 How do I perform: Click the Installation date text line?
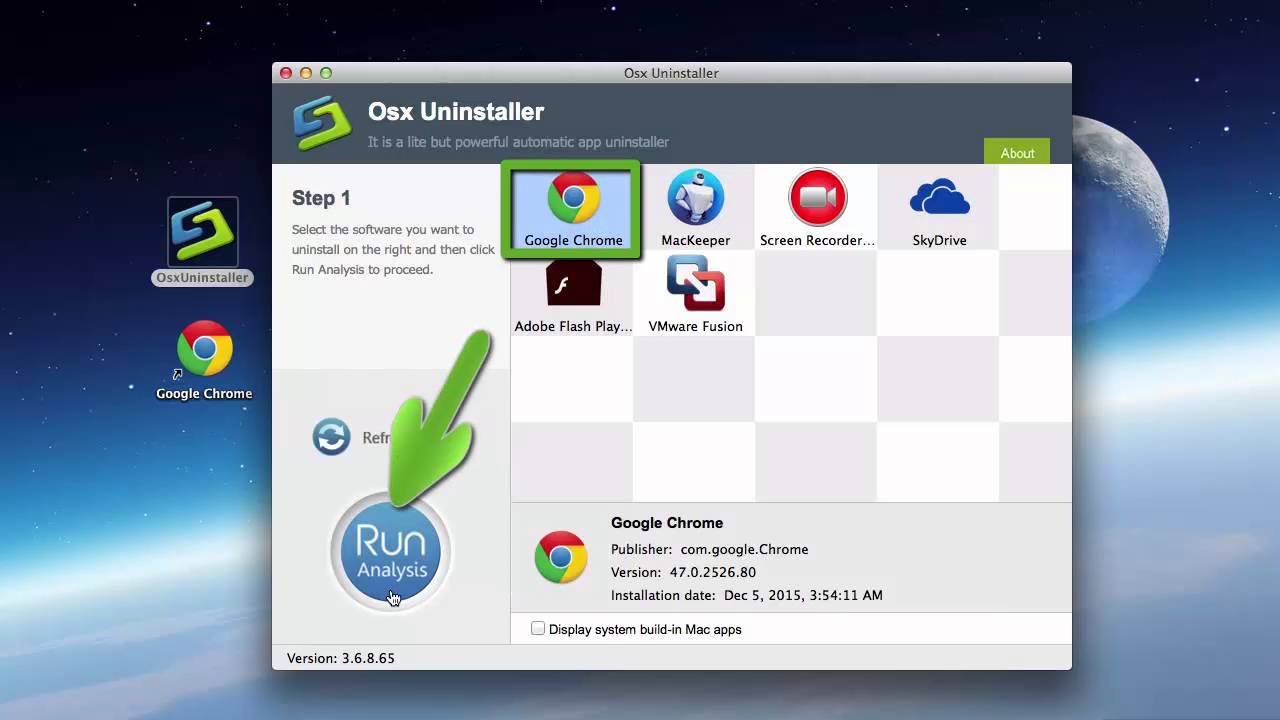click(x=747, y=595)
